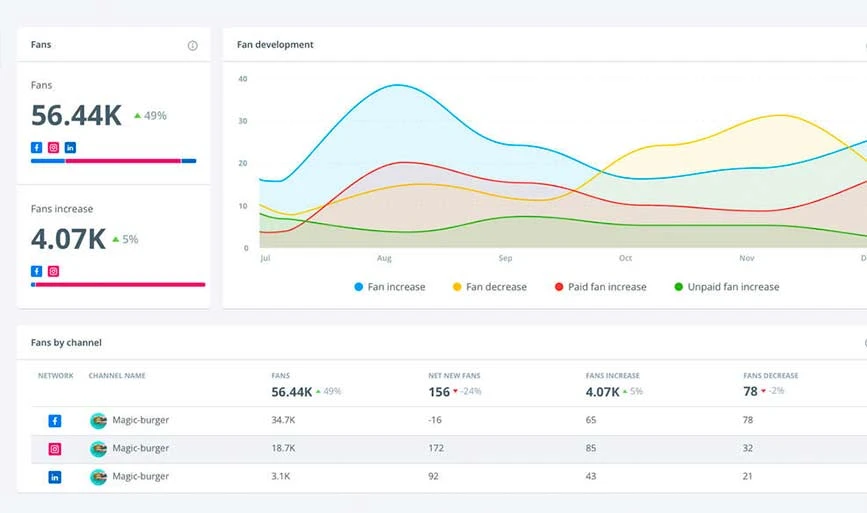Click the fans distribution bar under 56.44K
This screenshot has height=513, width=867.
[113, 161]
